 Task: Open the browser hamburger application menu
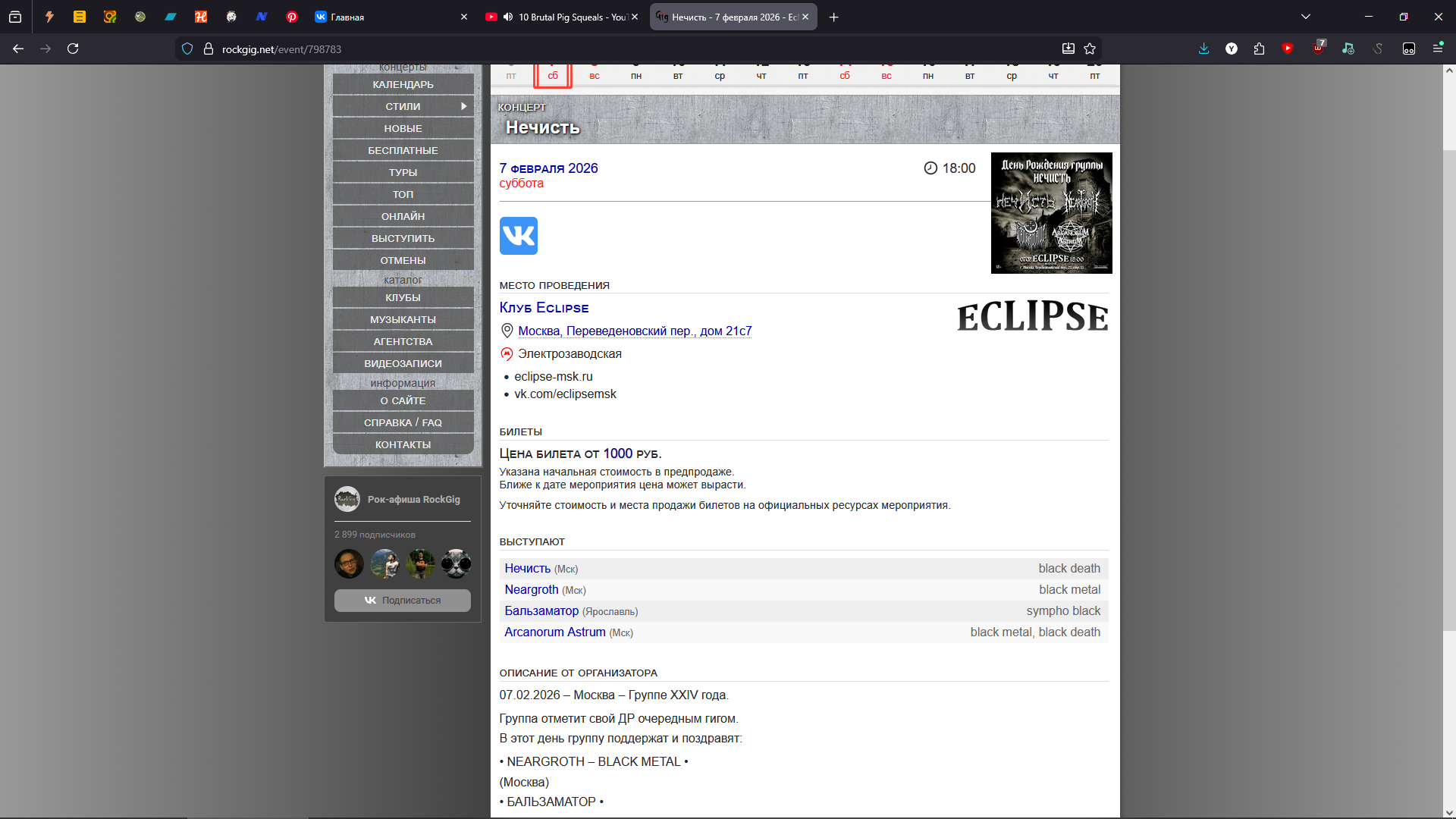(1437, 49)
